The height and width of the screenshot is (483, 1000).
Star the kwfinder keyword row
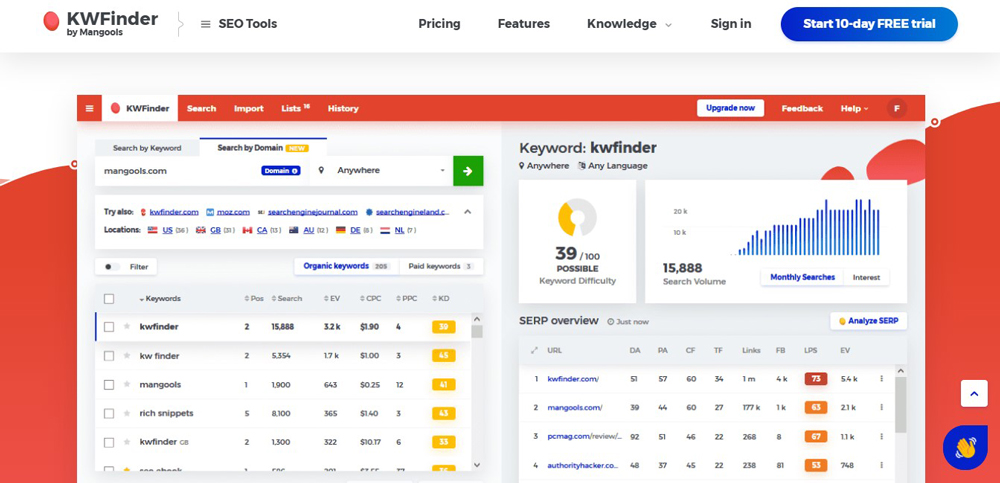[127, 327]
